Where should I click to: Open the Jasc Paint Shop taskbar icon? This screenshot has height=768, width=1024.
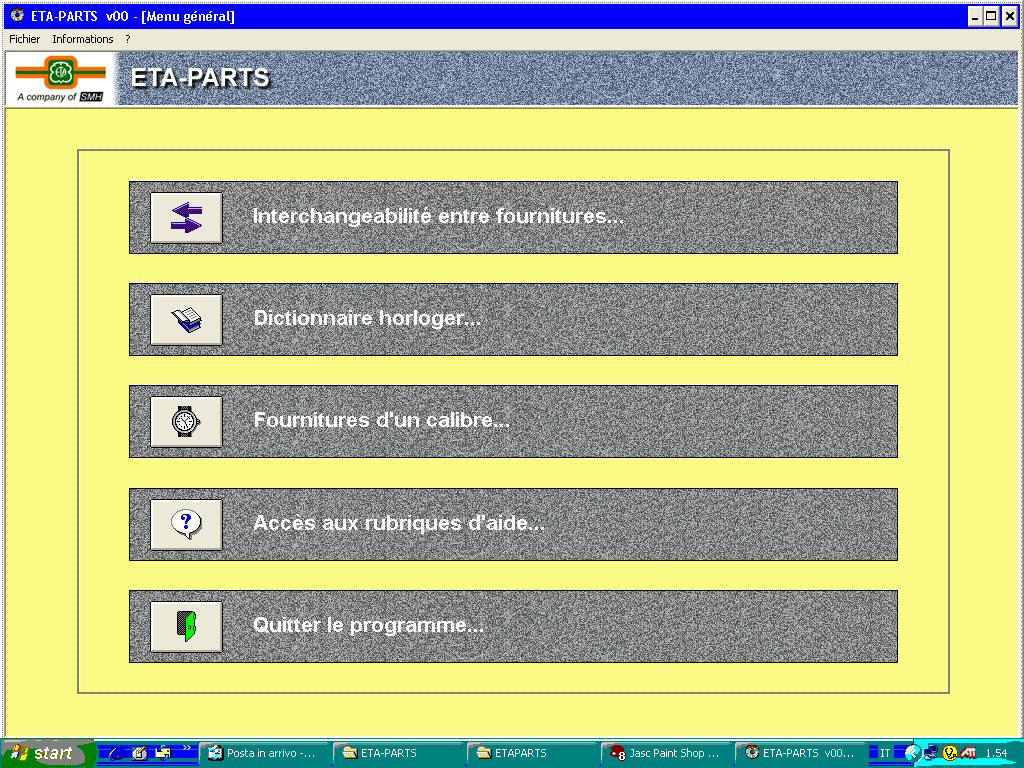[665, 753]
